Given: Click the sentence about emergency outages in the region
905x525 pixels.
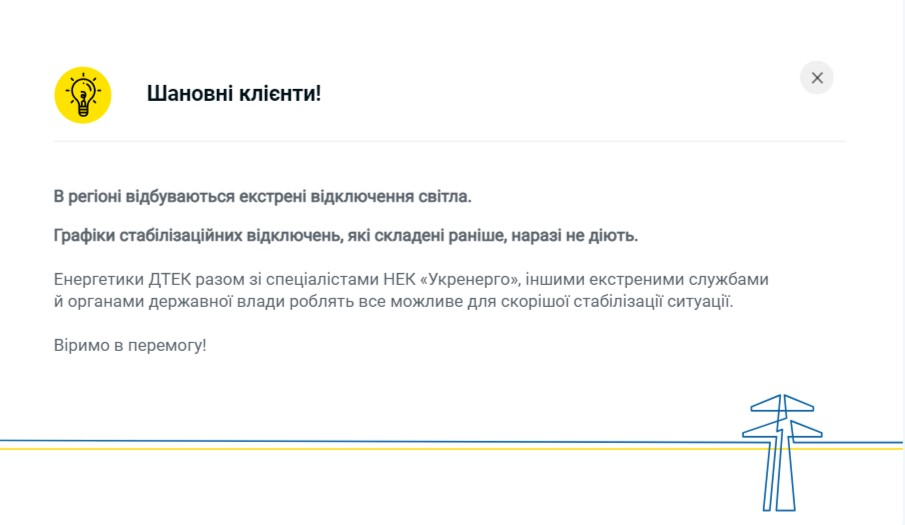Looking at the screenshot, I should point(262,196).
